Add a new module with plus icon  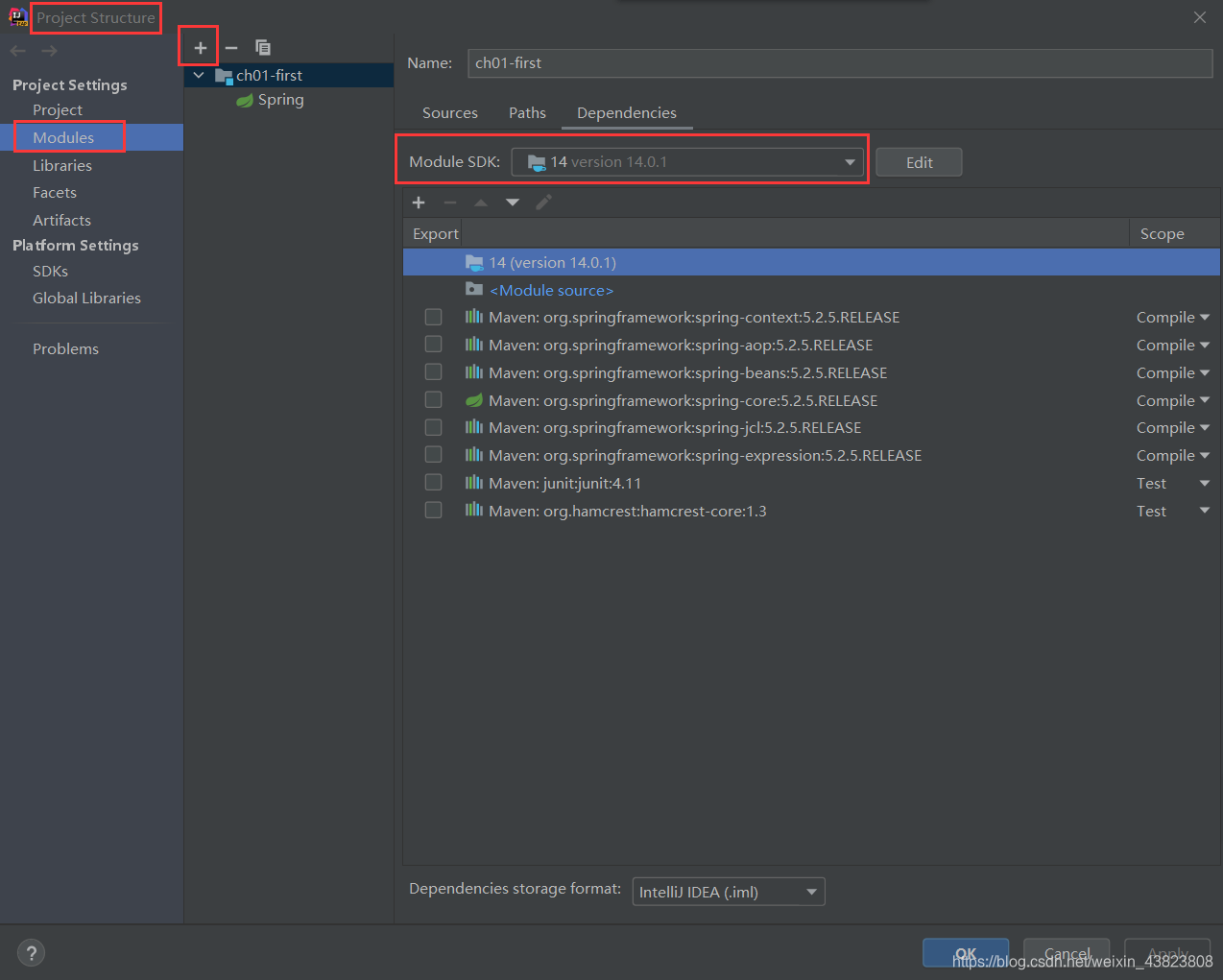(200, 47)
